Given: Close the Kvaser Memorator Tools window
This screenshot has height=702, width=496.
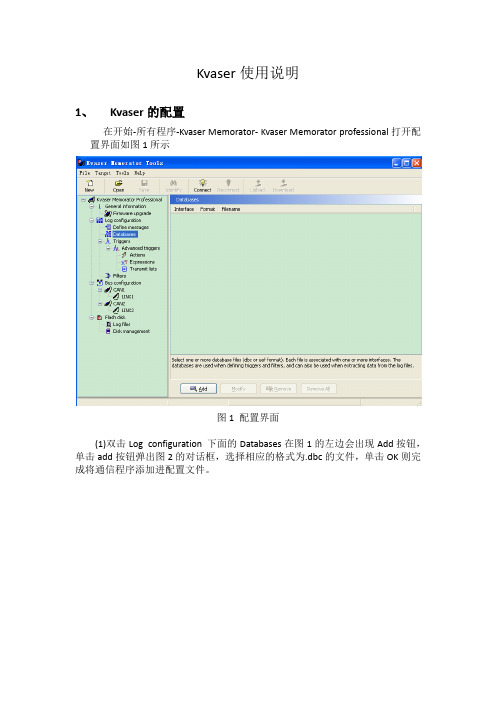Looking at the screenshot, I should (x=416, y=163).
